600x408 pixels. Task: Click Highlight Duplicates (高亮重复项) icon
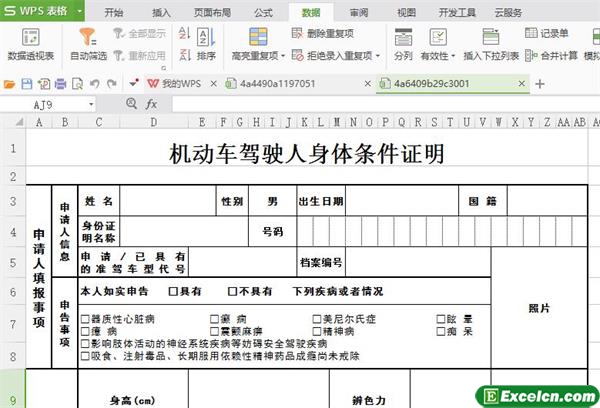pyautogui.click(x=258, y=37)
